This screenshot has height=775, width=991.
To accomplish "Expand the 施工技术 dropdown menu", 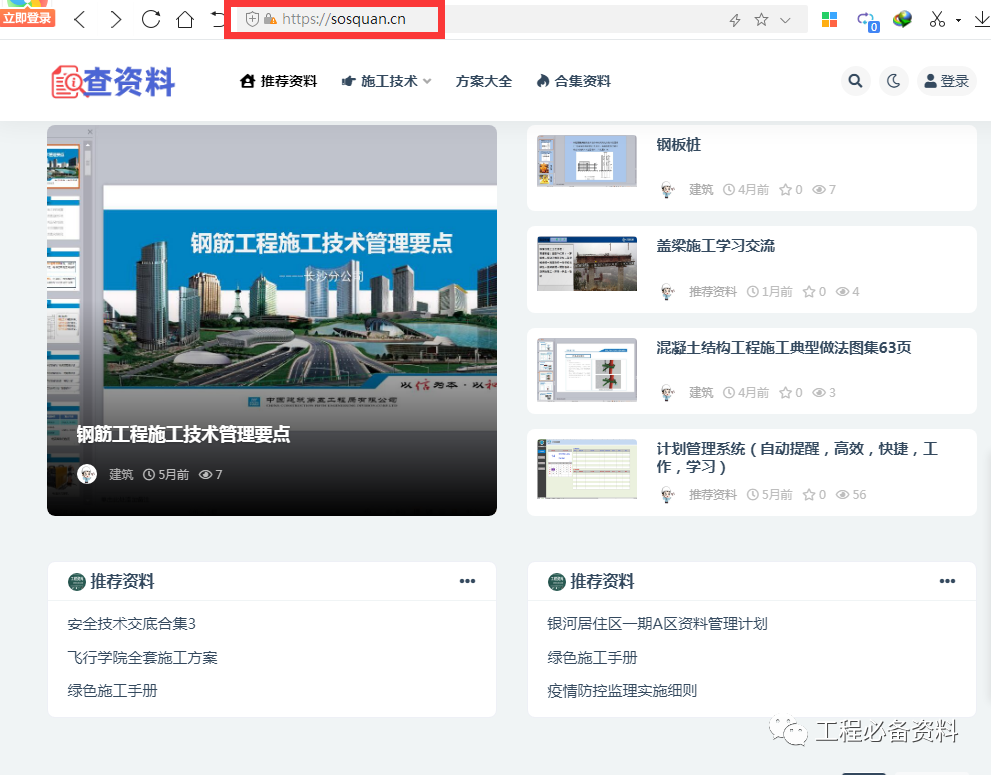I will (386, 81).
